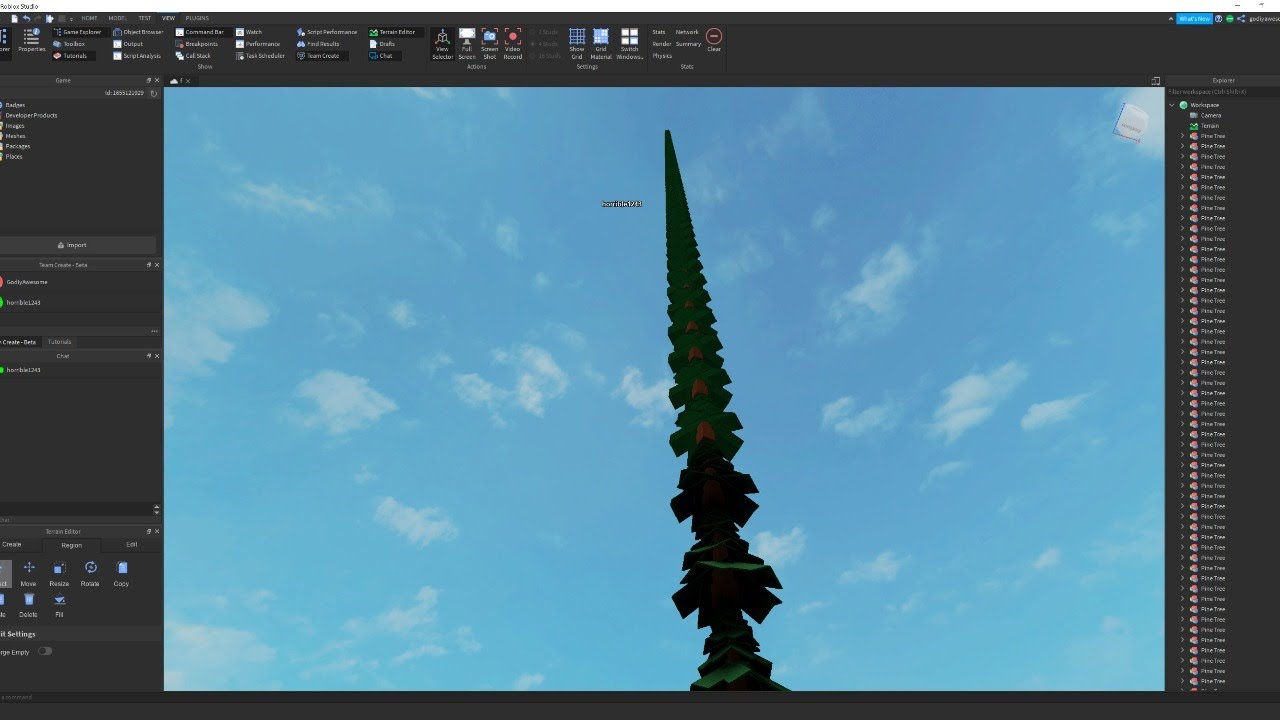Open the Switch Windows menu
1280x720 pixels.
[x=629, y=44]
